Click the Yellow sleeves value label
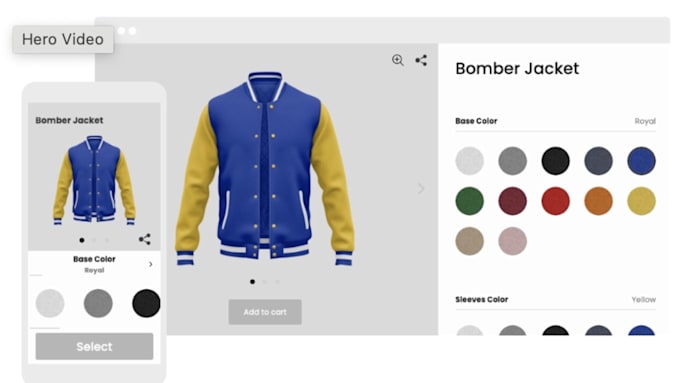This screenshot has width=680, height=383. coord(644,299)
